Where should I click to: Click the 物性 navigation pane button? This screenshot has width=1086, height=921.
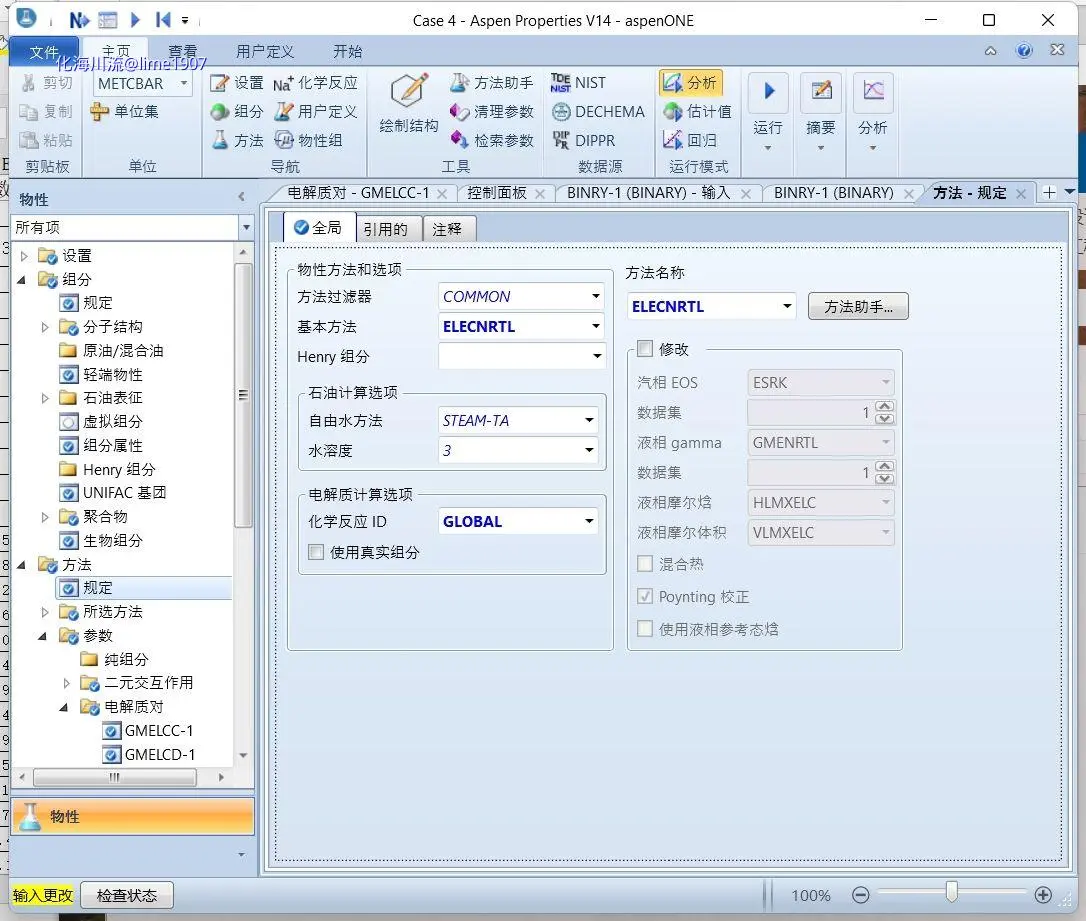(x=132, y=816)
